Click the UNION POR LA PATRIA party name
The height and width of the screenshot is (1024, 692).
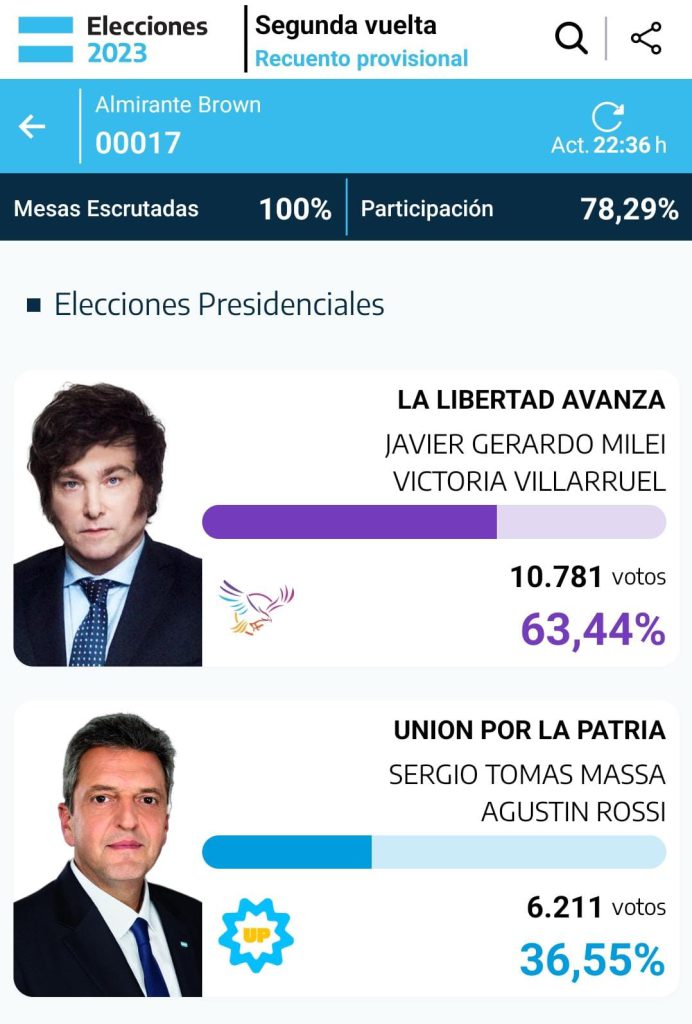coord(529,730)
